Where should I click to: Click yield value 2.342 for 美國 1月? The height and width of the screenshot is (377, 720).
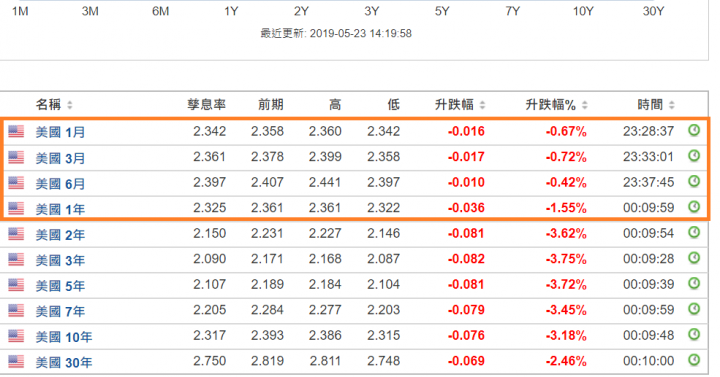point(209,131)
